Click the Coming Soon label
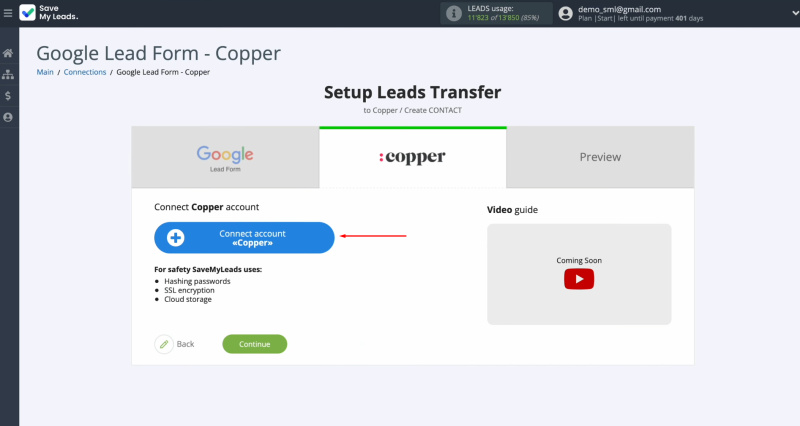 [579, 260]
